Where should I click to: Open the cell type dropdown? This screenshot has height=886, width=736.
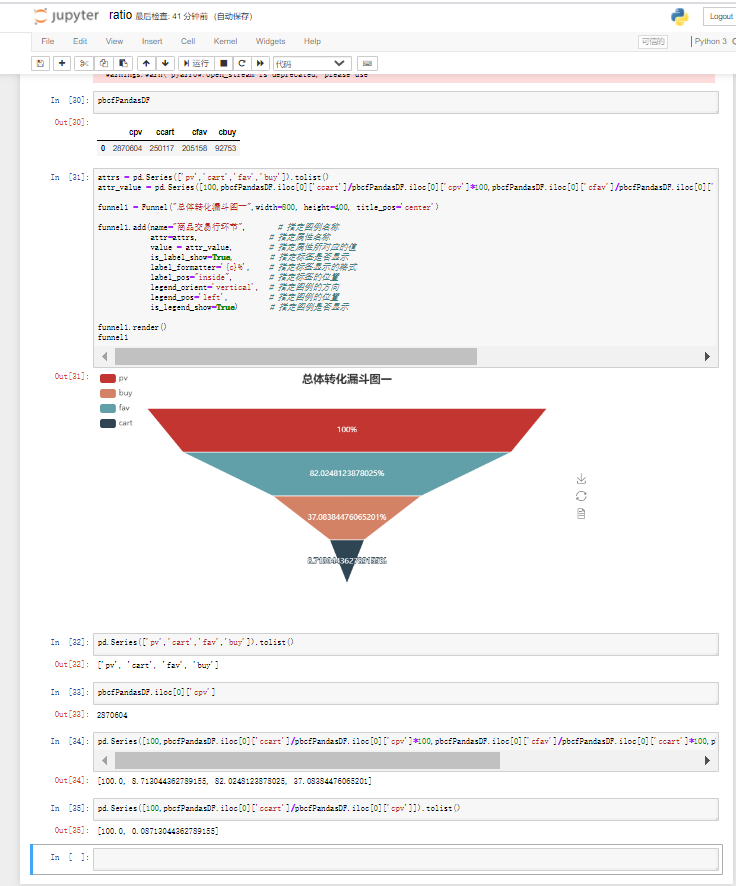pyautogui.click(x=312, y=63)
